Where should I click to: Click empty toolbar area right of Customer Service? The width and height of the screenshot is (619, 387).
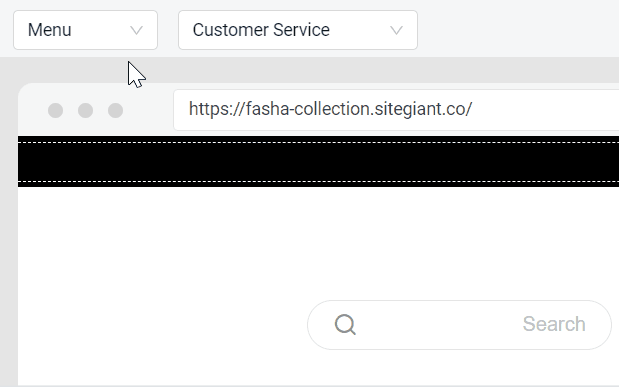(518, 30)
